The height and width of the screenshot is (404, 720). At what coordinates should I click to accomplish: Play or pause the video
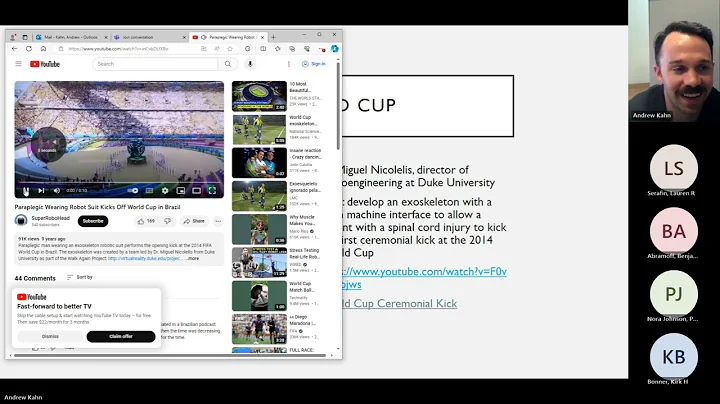coord(26,191)
